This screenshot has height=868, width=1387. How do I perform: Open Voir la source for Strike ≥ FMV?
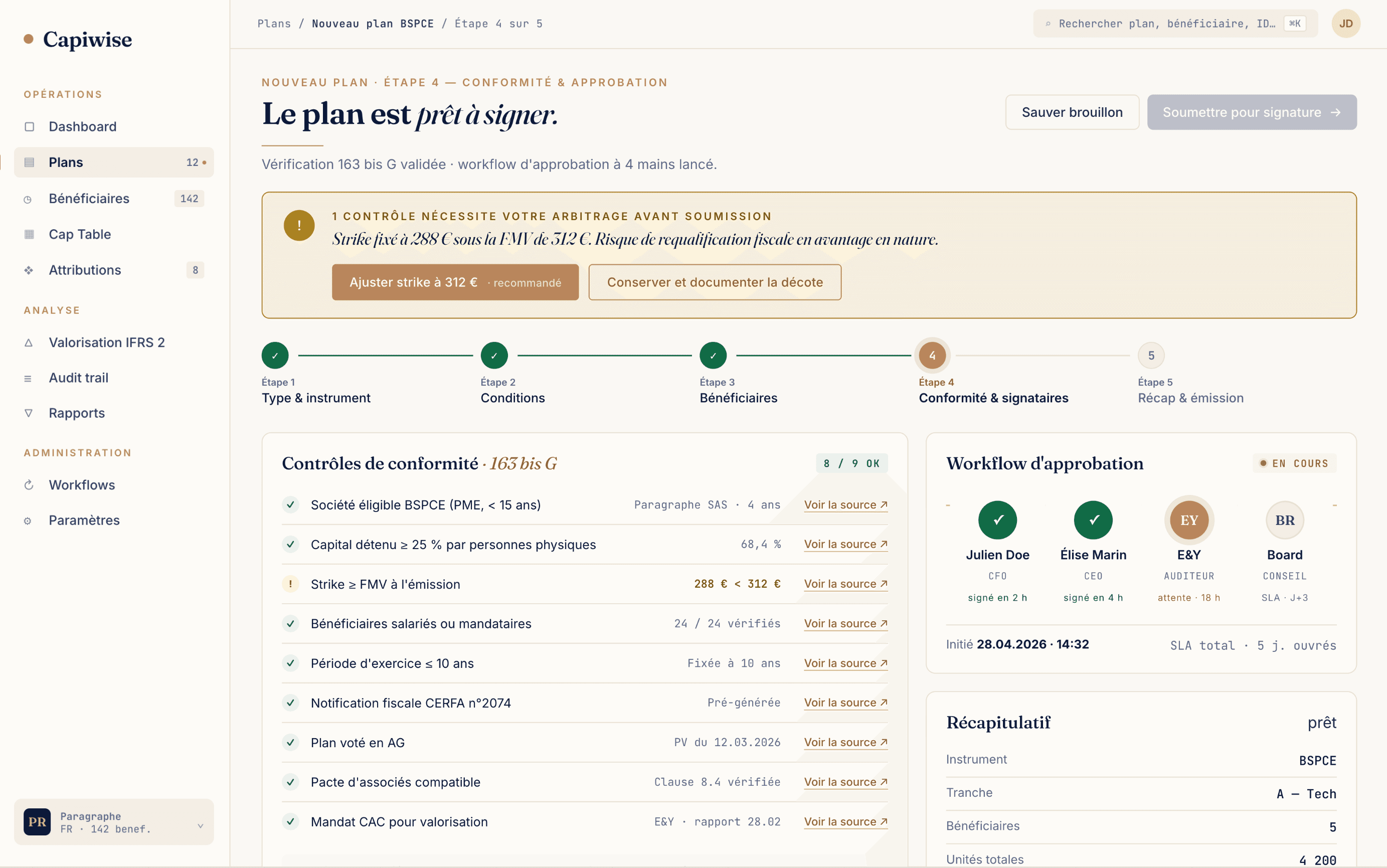(x=845, y=584)
